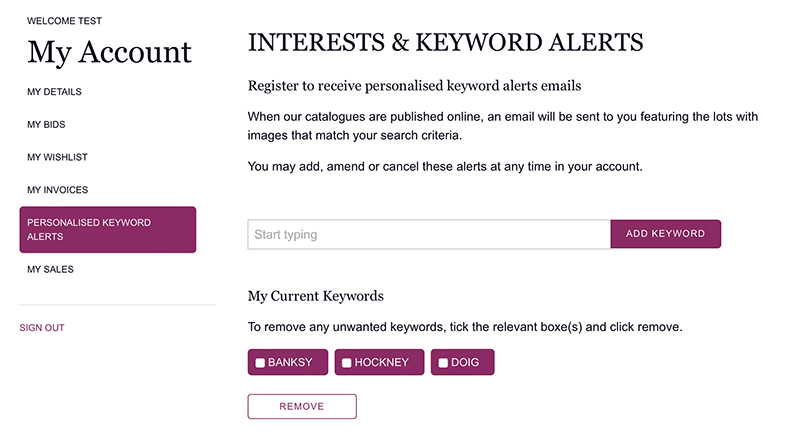Screen dimensions: 800x440
Task: Focus the Start typing keyword field
Action: pos(429,234)
